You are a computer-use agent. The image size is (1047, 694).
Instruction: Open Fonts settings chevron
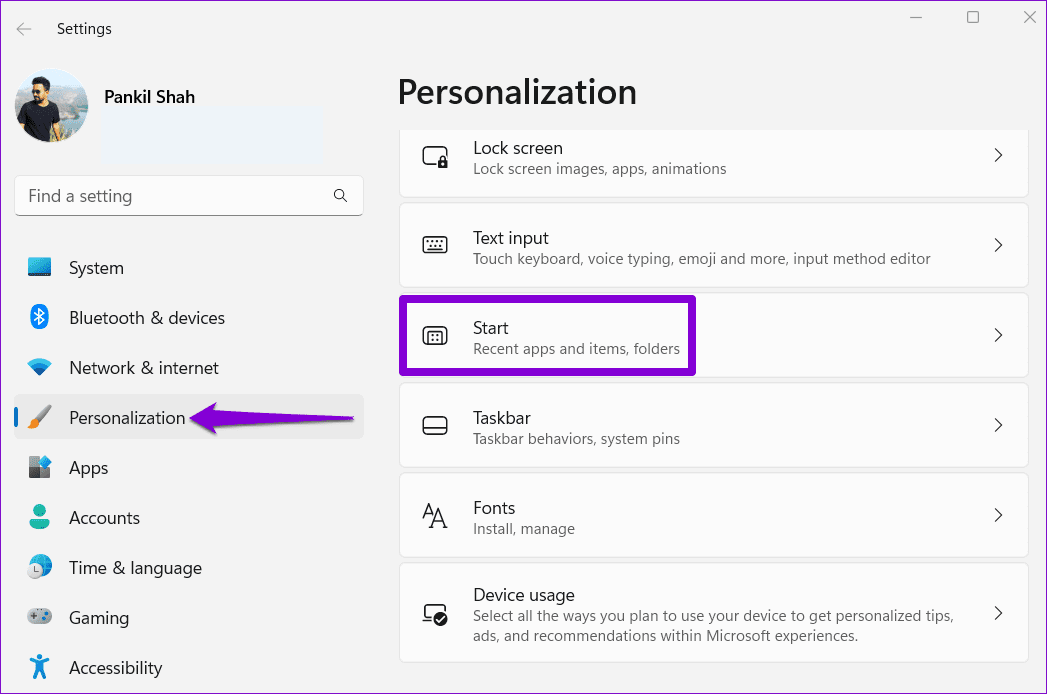(998, 516)
